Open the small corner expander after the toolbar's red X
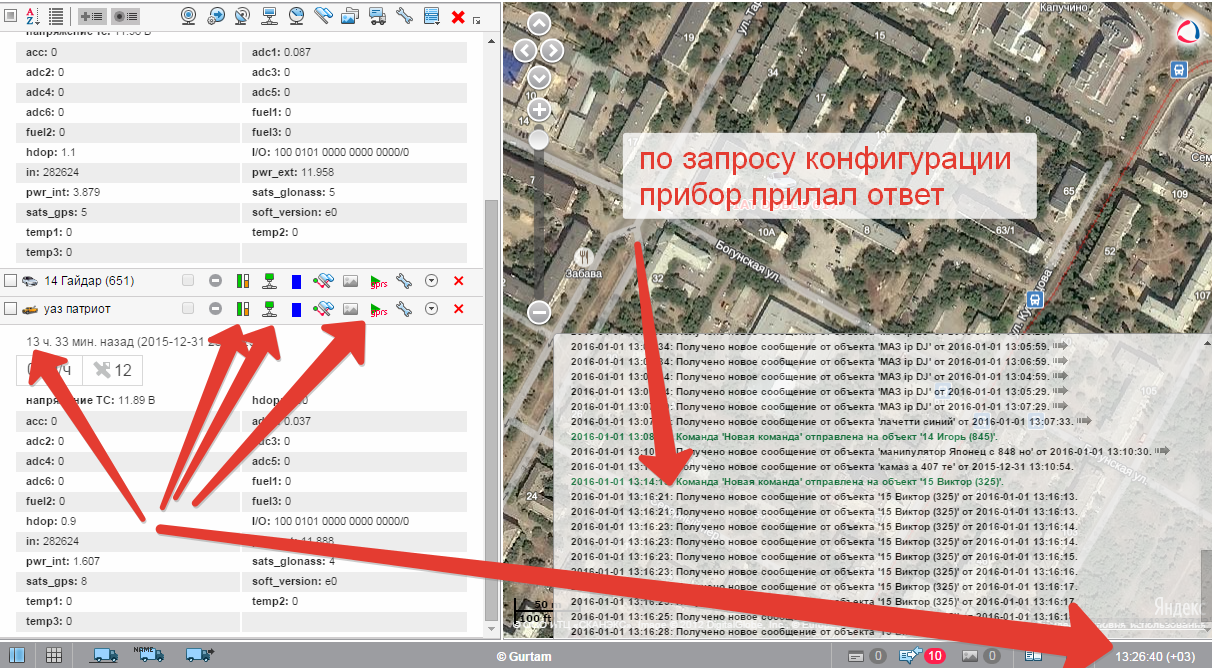1212x668 pixels. (477, 20)
